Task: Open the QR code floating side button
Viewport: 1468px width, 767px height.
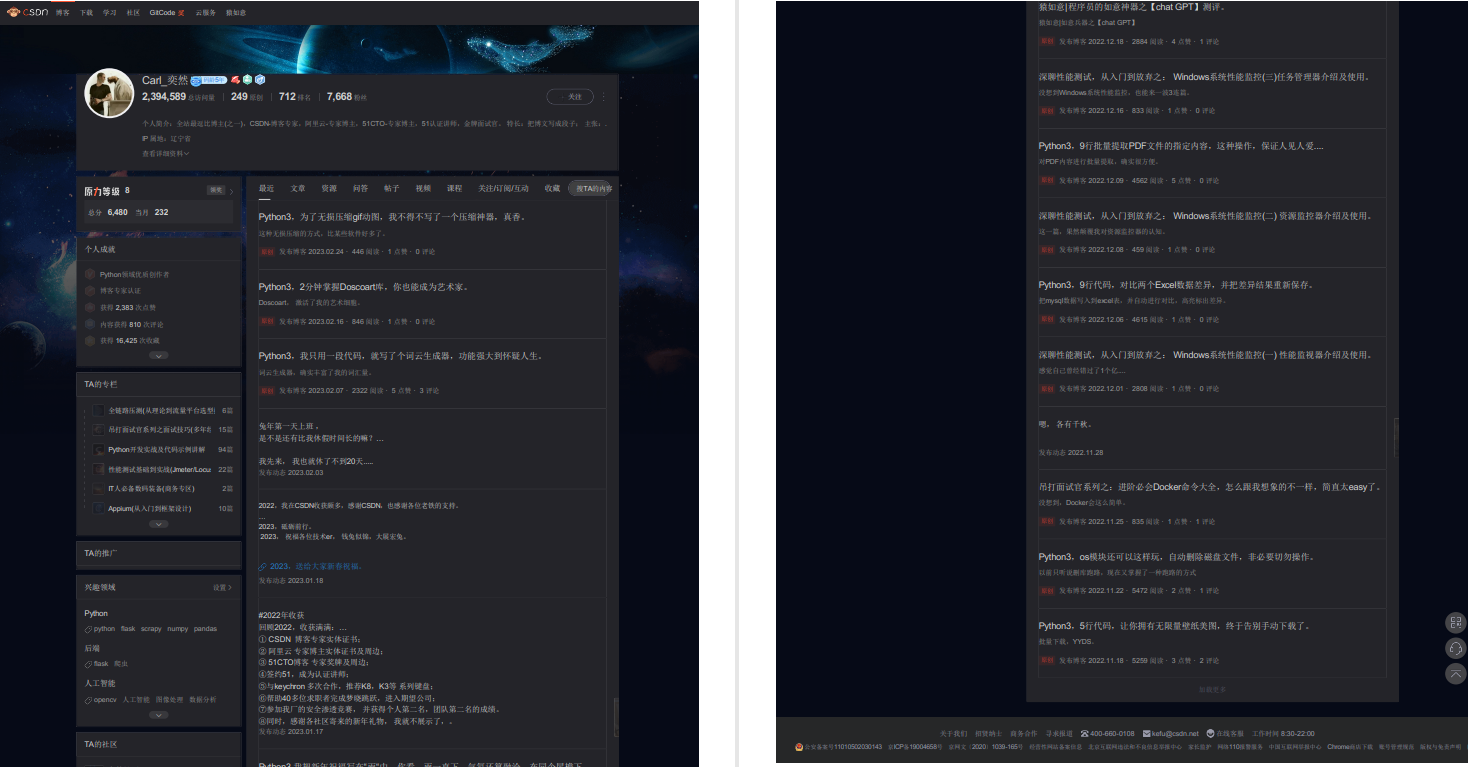Action: tap(1456, 622)
